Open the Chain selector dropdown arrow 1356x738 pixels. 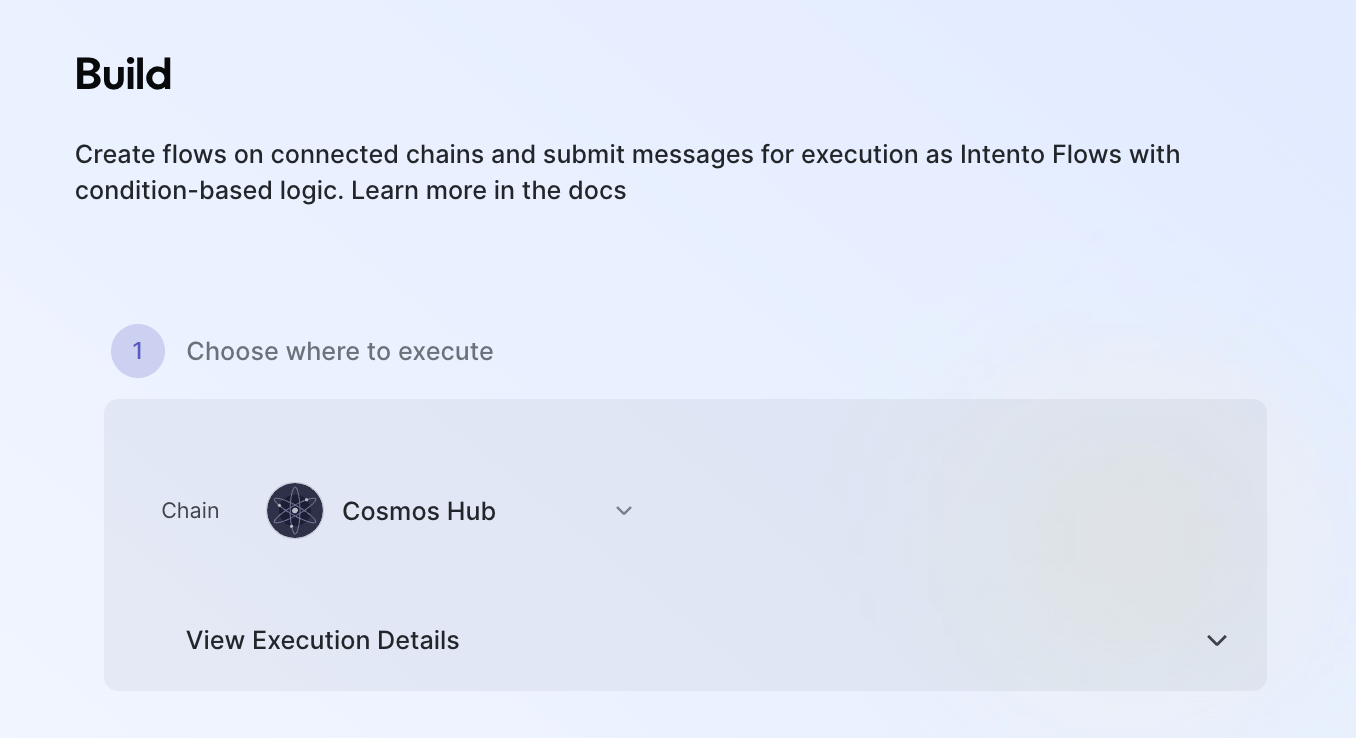(624, 511)
